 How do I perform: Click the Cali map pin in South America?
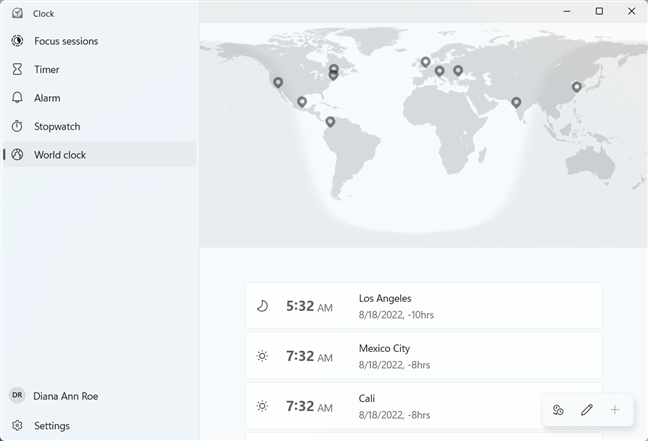click(330, 121)
